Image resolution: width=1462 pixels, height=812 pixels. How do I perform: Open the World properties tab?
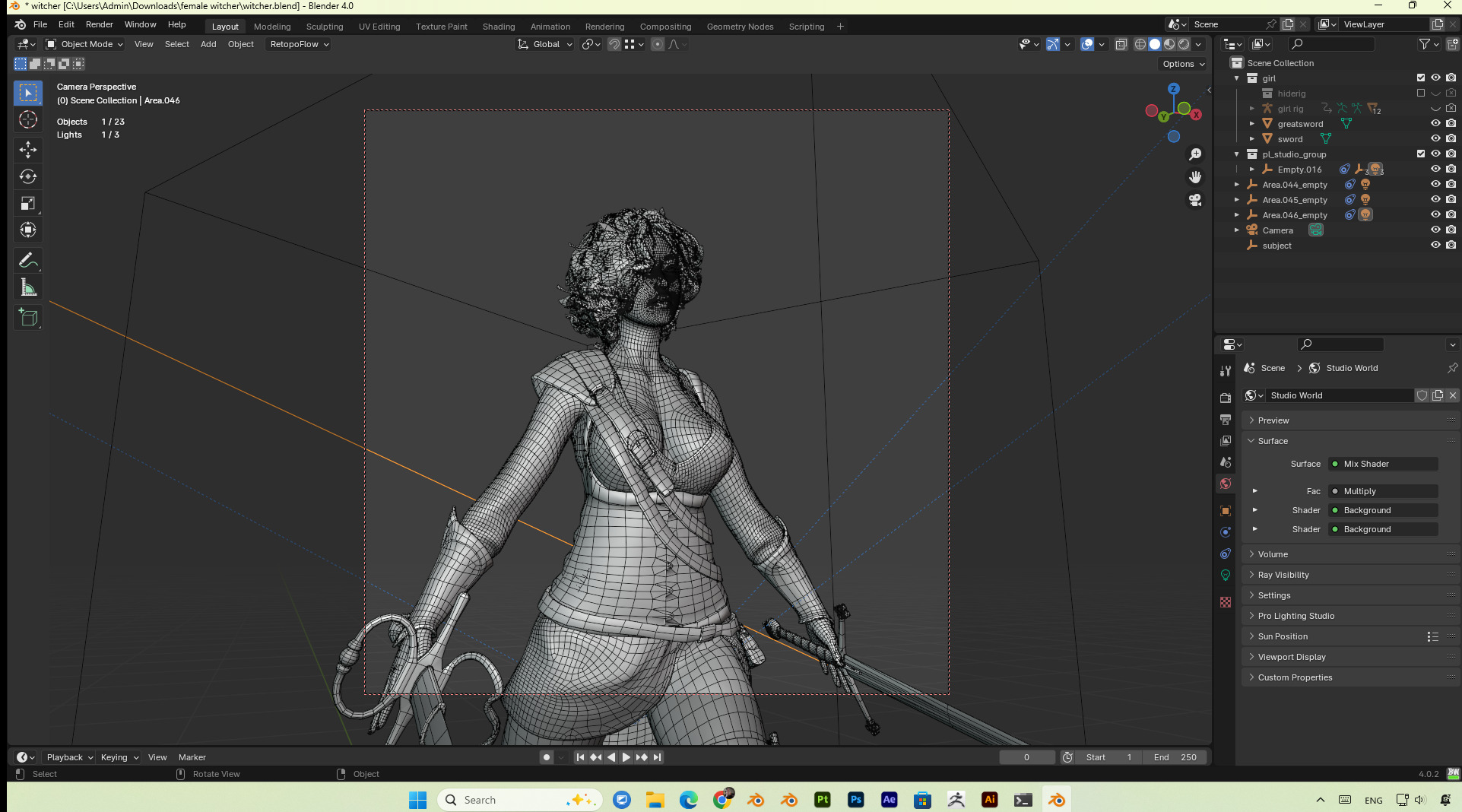(x=1225, y=483)
